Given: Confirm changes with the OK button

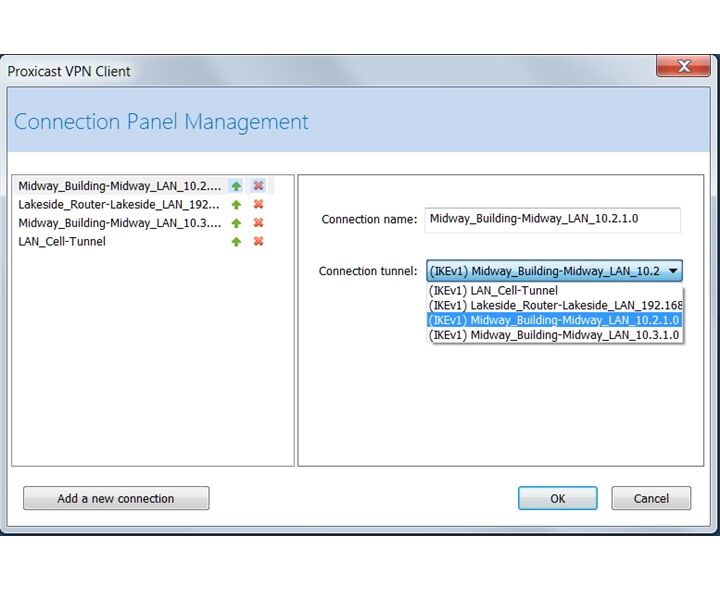Looking at the screenshot, I should pyautogui.click(x=557, y=498).
